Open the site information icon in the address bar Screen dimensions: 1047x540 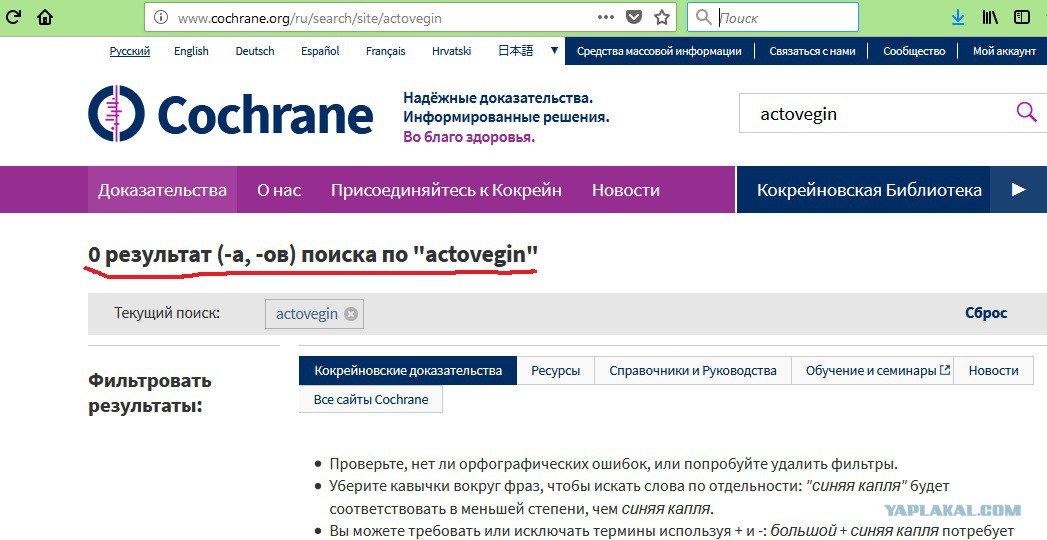click(x=160, y=18)
